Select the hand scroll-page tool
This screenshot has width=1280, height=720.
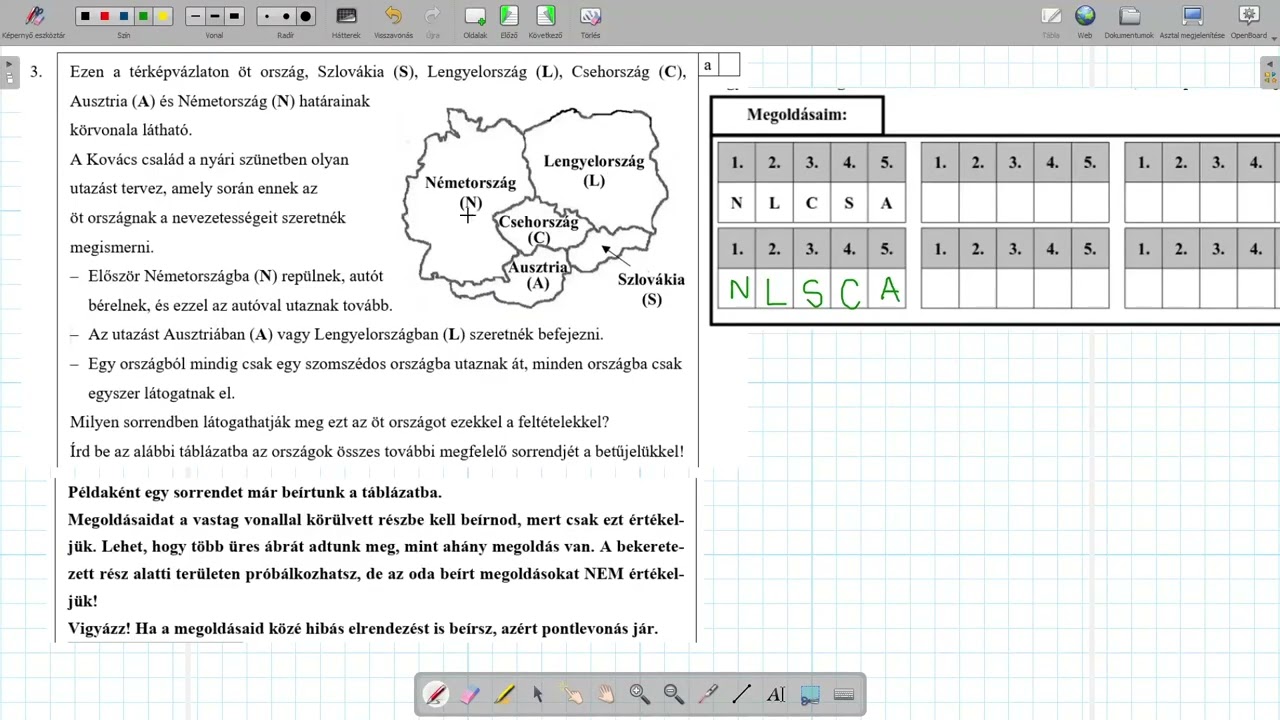pyautogui.click(x=606, y=694)
